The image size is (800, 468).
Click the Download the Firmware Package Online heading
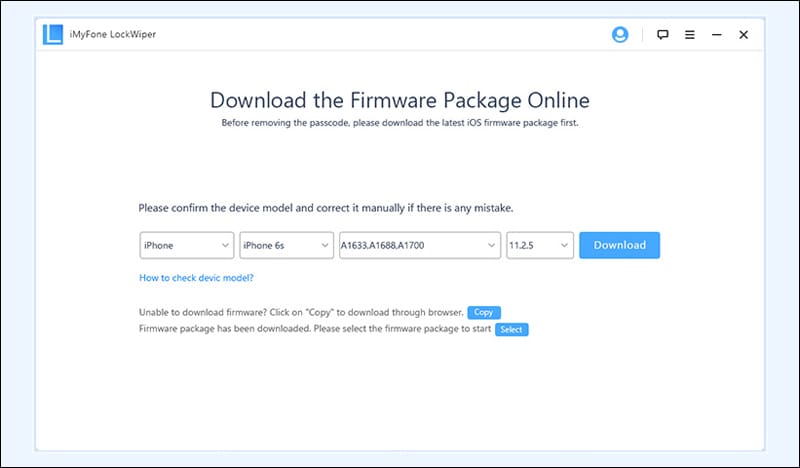click(400, 100)
